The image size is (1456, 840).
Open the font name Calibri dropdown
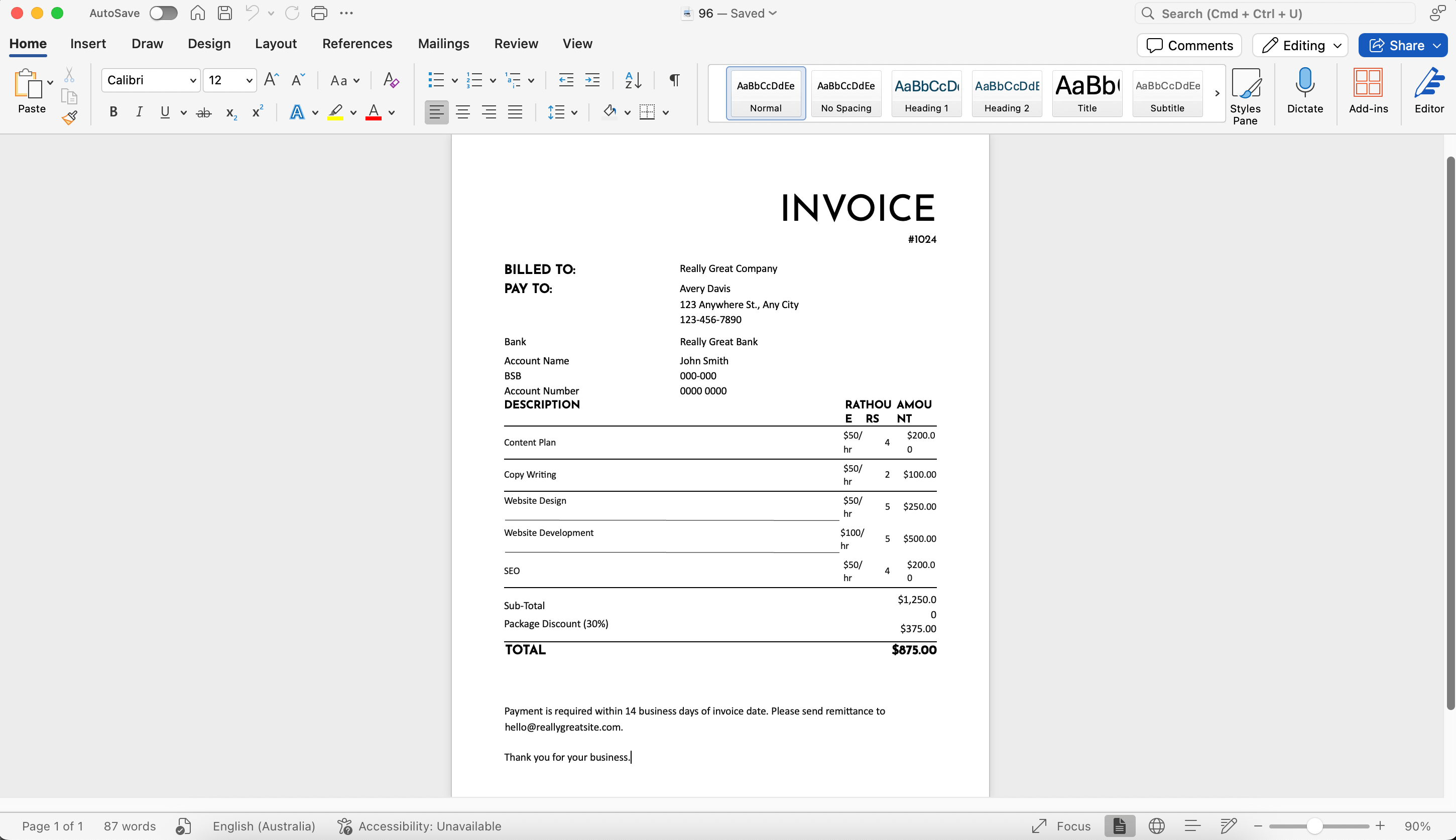point(193,80)
